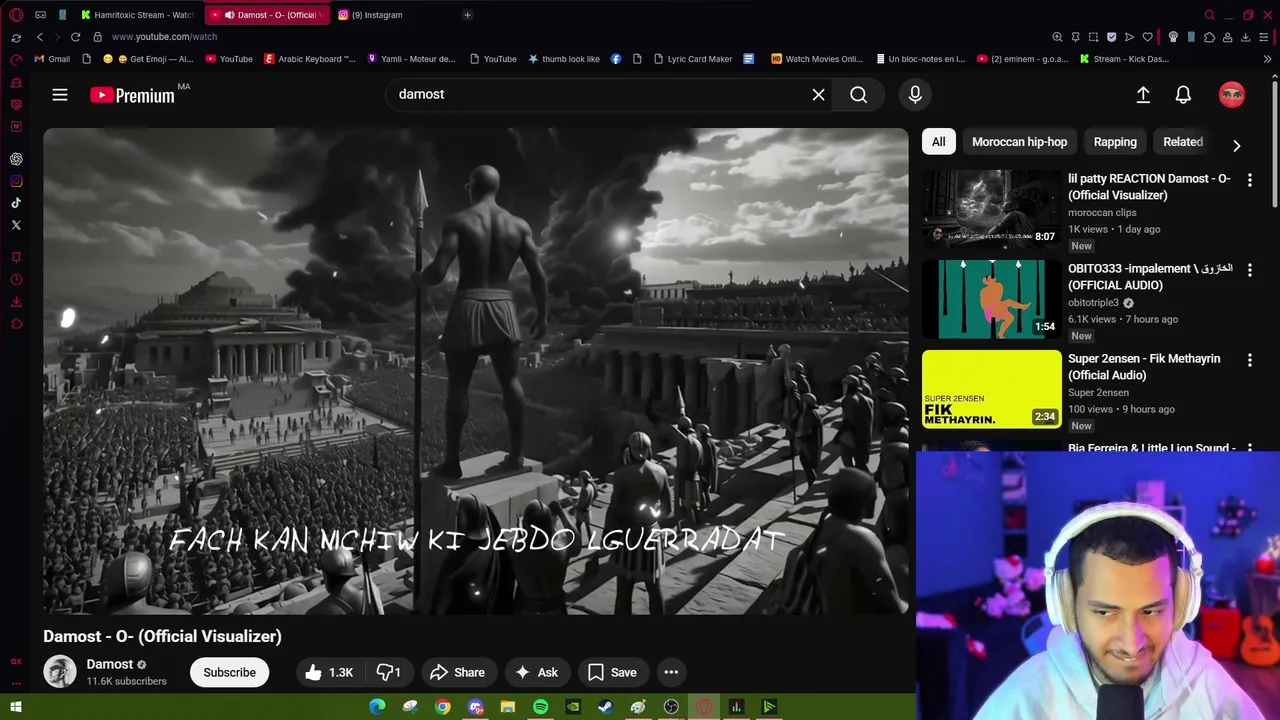Save the video to a playlist
The width and height of the screenshot is (1280, 720).
tap(613, 672)
